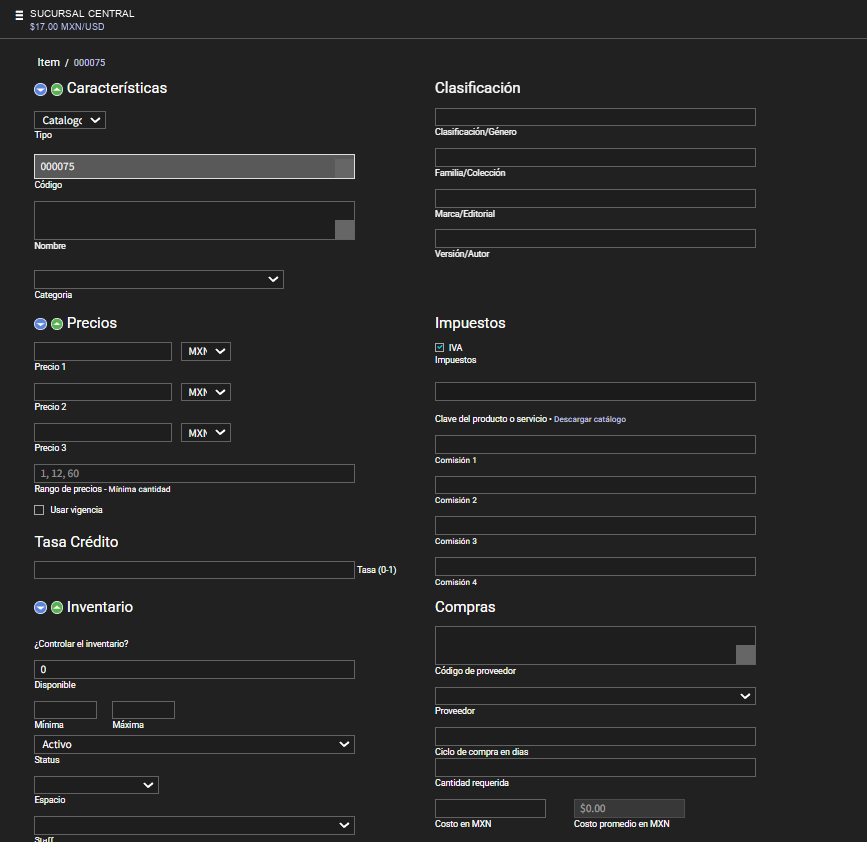Click the 000075 breadcrumb link
867x842 pixels.
(x=90, y=62)
